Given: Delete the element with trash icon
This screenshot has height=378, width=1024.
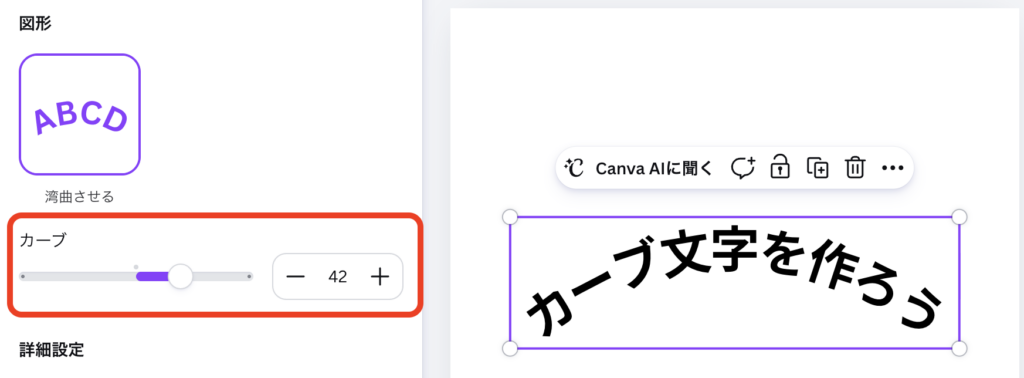Looking at the screenshot, I should pyautogui.click(x=855, y=168).
